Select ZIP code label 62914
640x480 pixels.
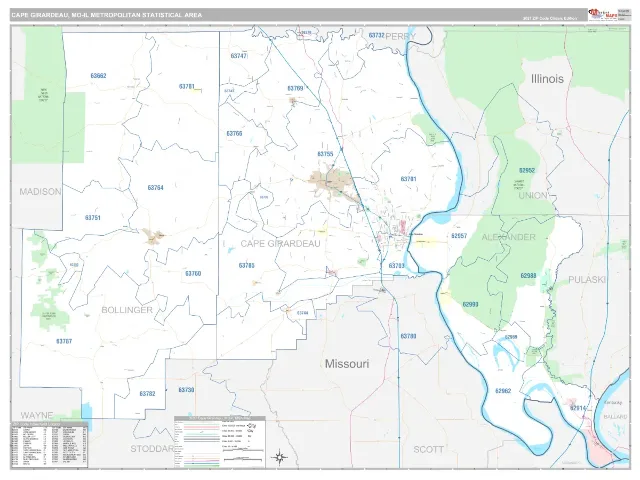578,408
